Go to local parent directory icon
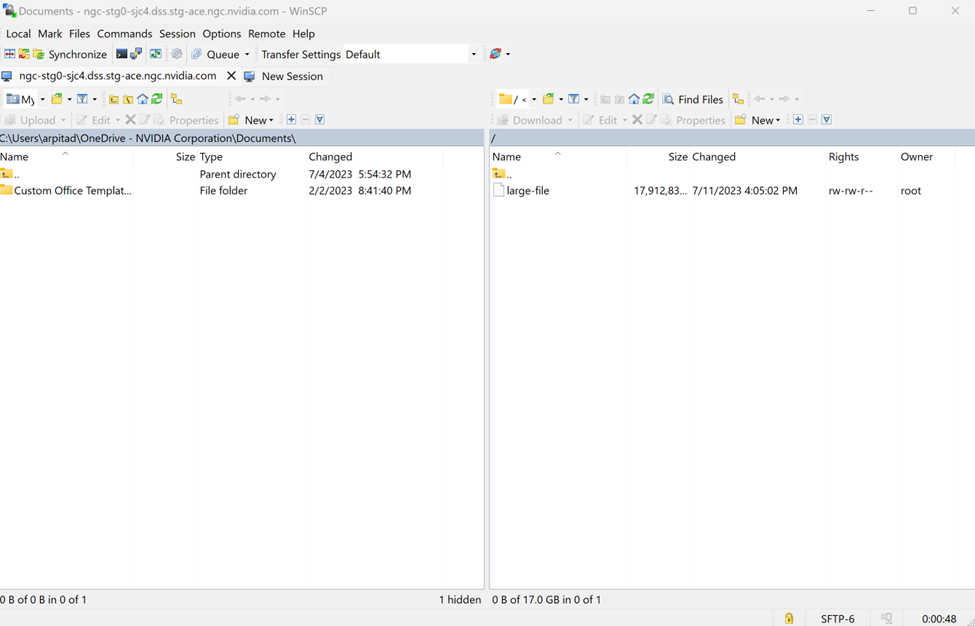This screenshot has height=626, width=975. tap(114, 99)
